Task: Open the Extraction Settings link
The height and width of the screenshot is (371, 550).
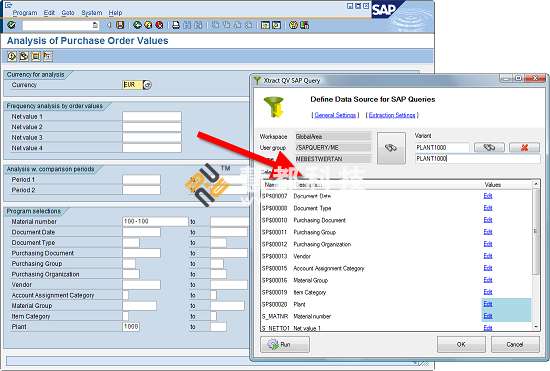Action: (392, 115)
